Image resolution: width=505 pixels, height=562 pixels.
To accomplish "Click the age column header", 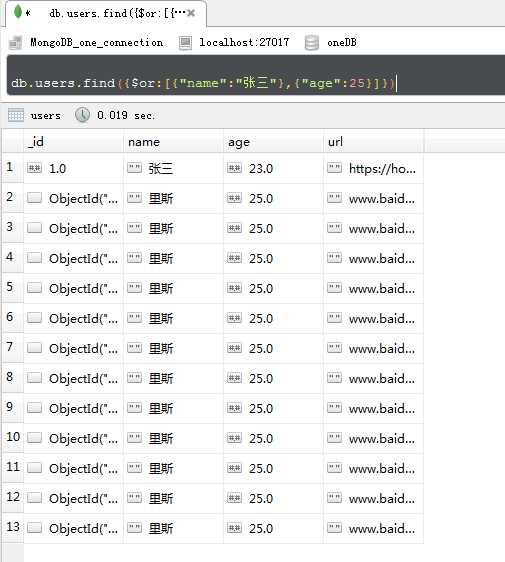I will 273,142.
